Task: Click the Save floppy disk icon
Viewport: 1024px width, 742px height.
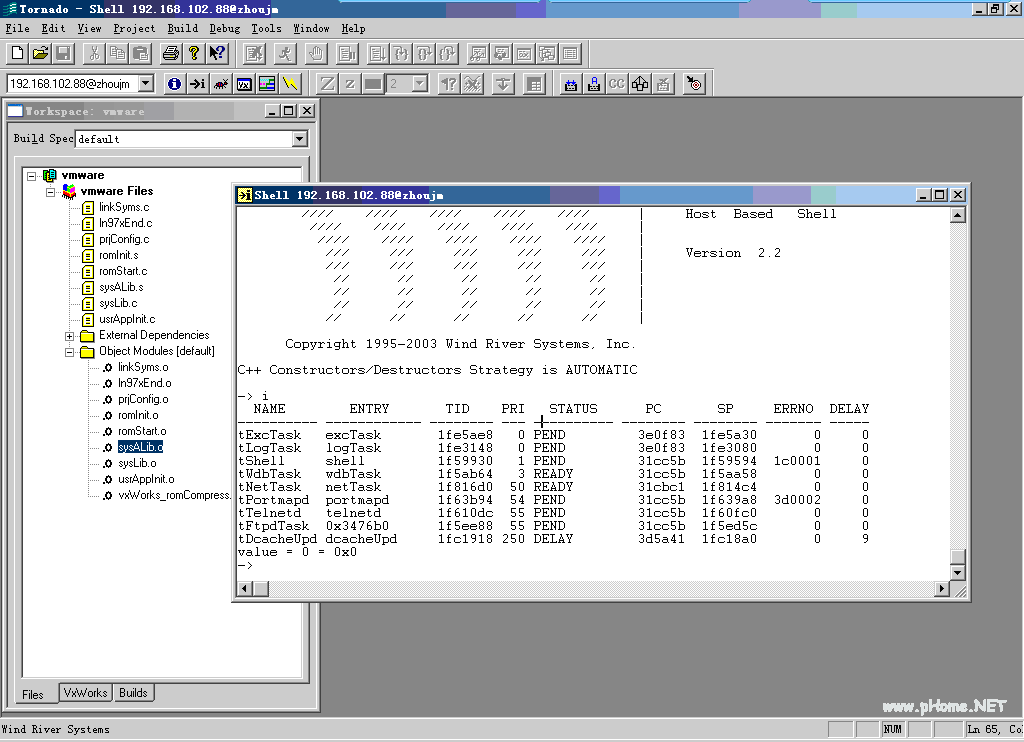Action: click(x=63, y=54)
